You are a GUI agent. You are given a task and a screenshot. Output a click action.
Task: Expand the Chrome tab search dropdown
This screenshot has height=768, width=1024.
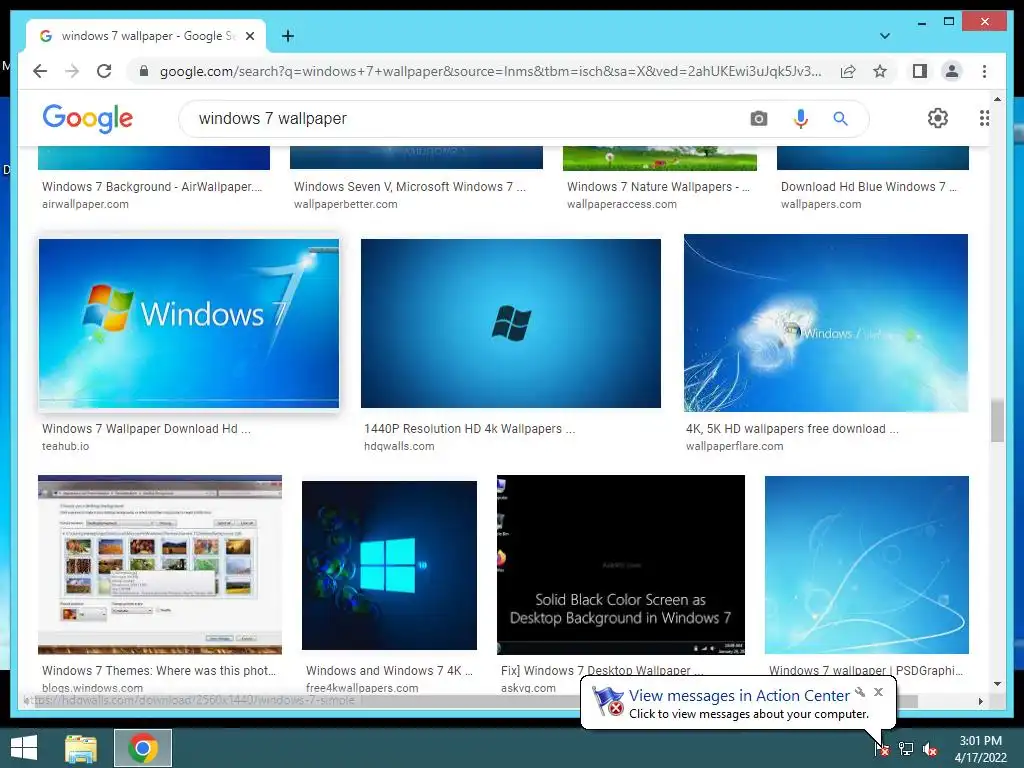coord(884,36)
